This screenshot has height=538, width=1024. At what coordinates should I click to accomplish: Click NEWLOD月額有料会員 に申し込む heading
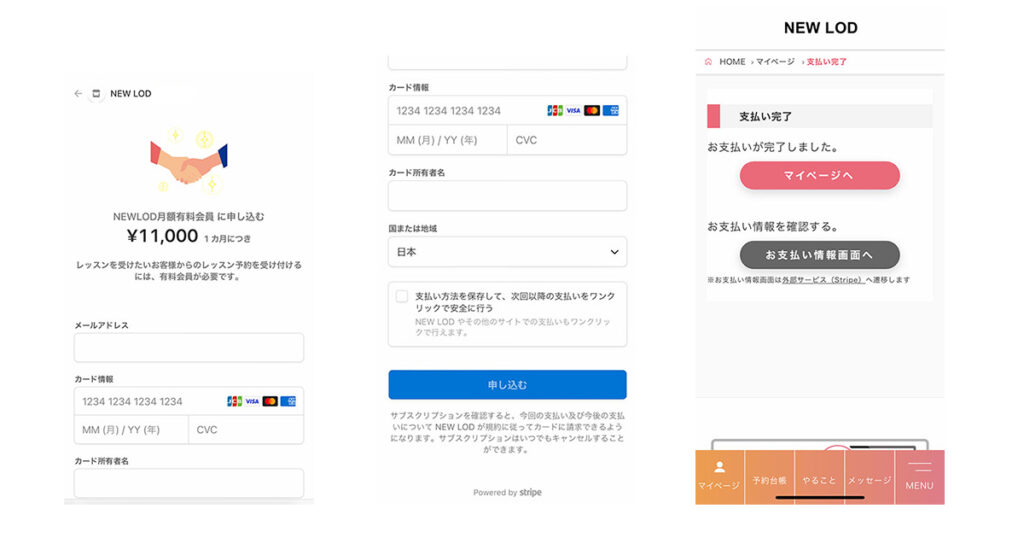(x=189, y=216)
